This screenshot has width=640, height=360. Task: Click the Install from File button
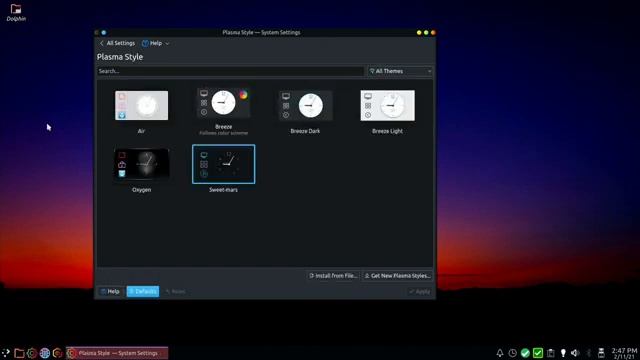333,276
